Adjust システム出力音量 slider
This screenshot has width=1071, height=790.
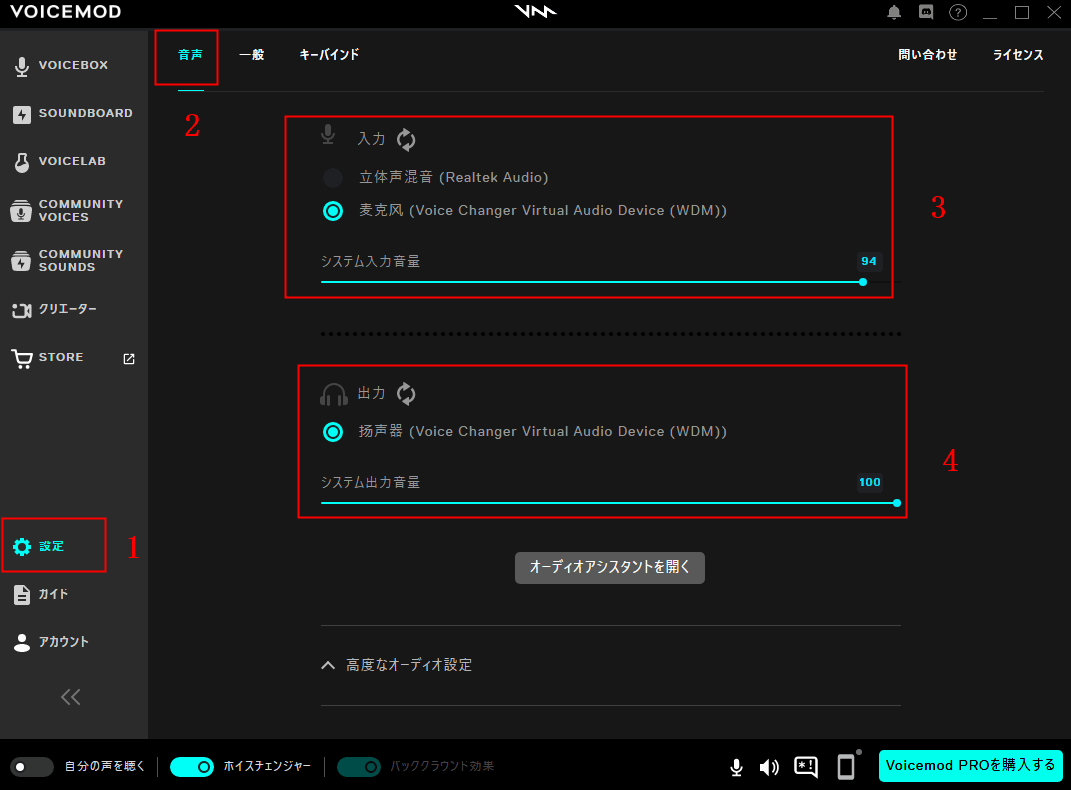pyautogui.click(x=611, y=503)
